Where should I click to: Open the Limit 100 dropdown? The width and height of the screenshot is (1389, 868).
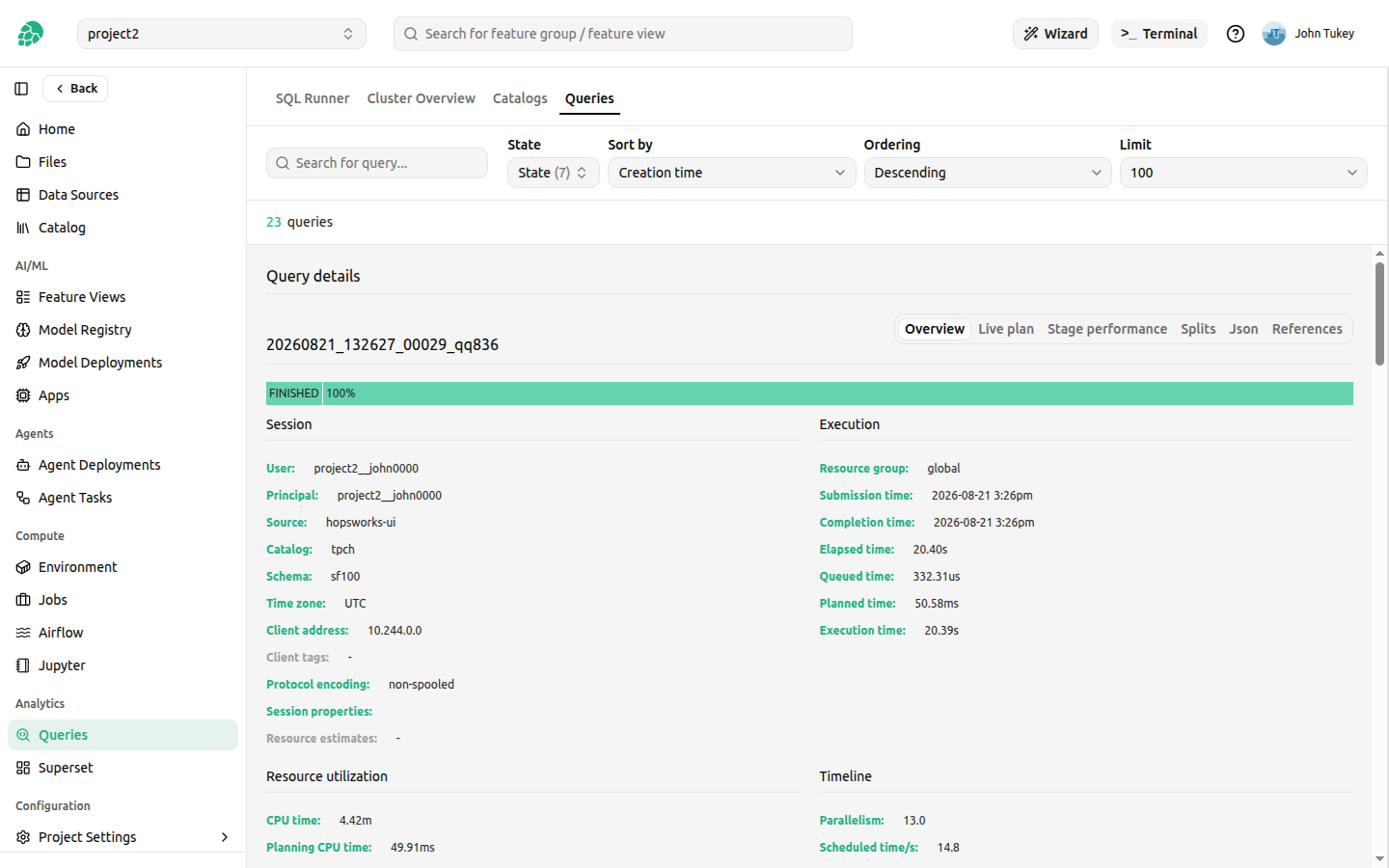tap(1243, 173)
